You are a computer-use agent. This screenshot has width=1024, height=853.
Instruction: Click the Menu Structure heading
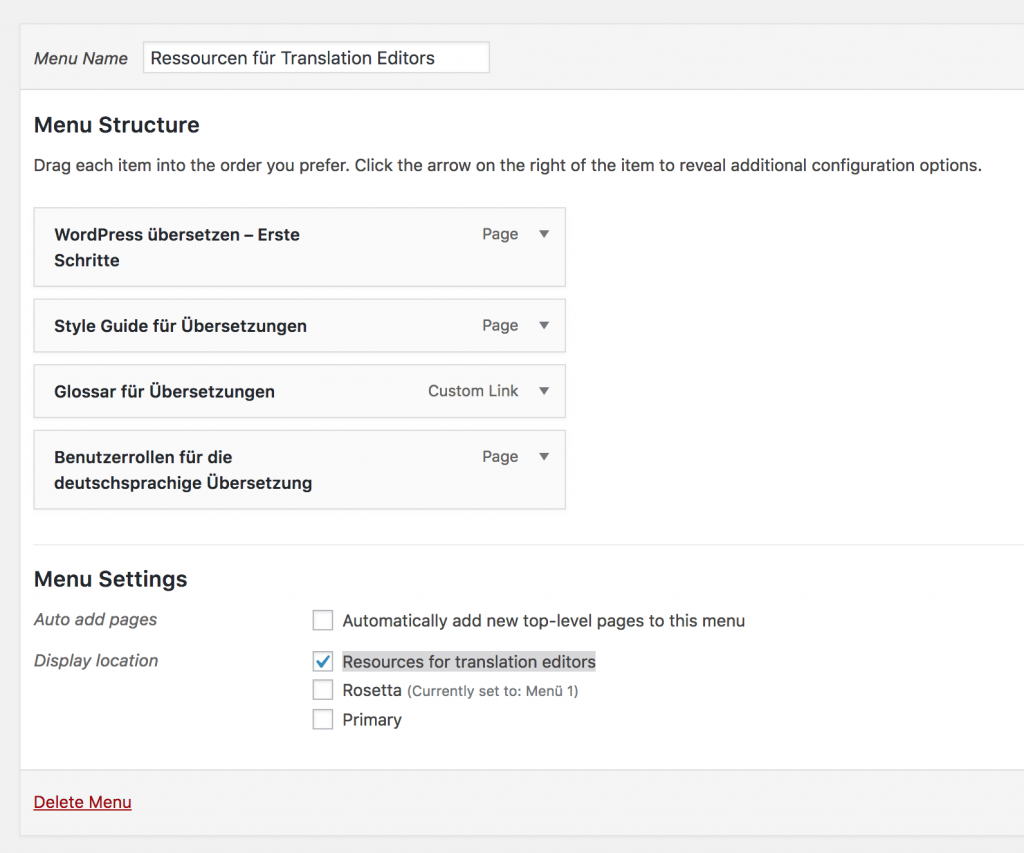(x=116, y=125)
